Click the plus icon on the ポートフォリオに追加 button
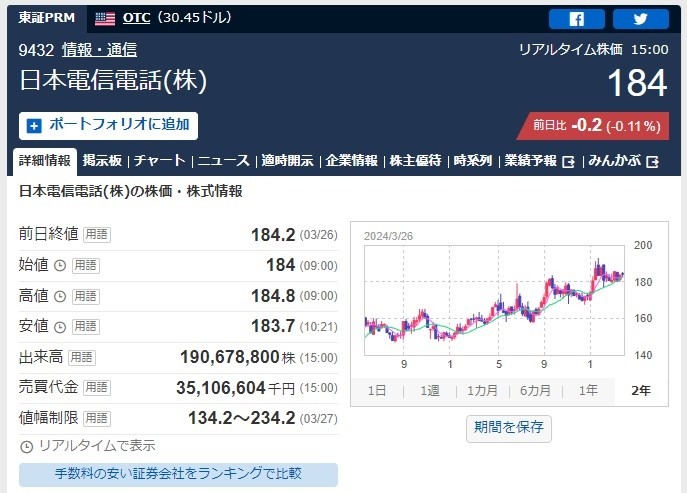 tap(34, 126)
